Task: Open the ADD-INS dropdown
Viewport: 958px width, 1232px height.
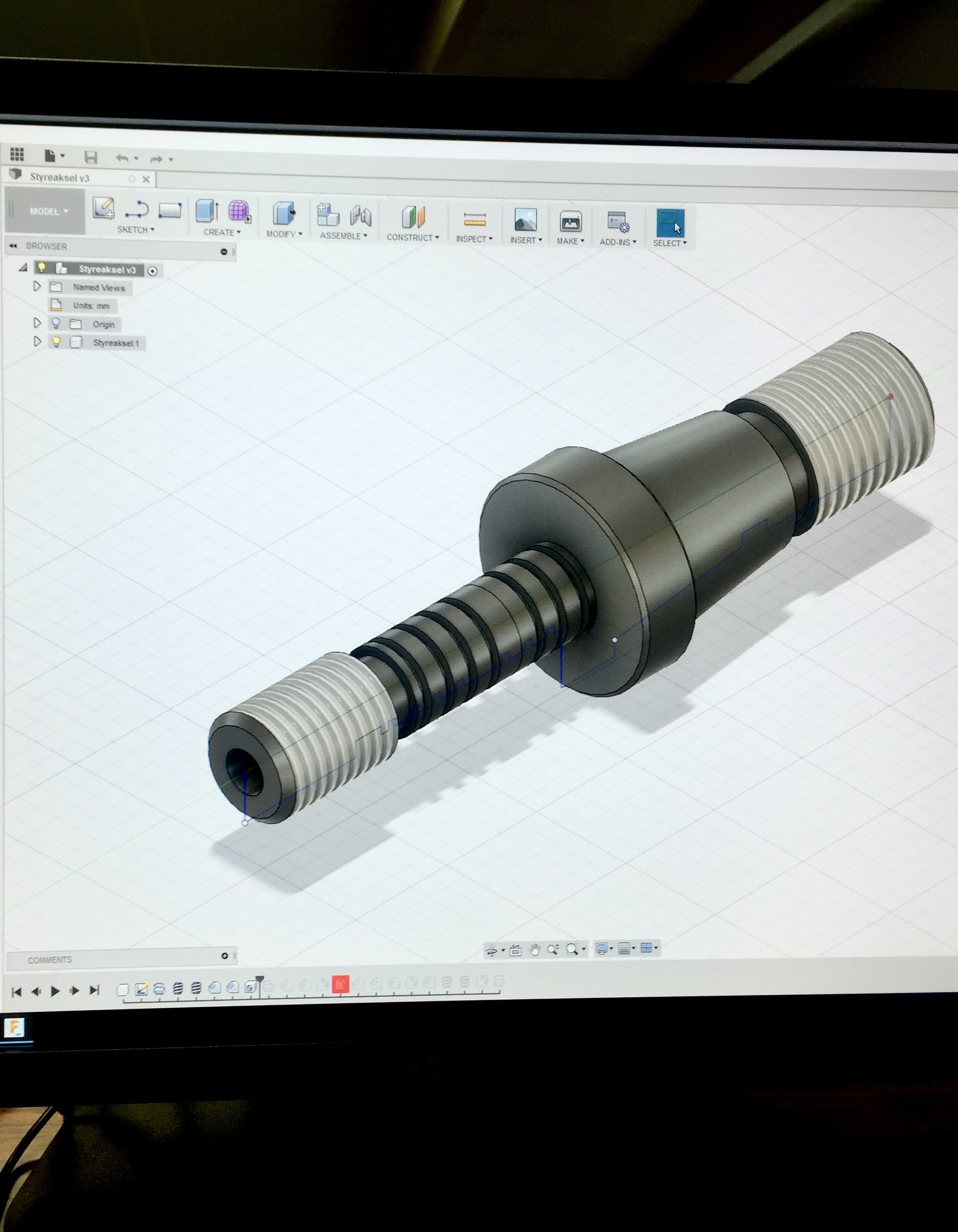Action: (618, 242)
